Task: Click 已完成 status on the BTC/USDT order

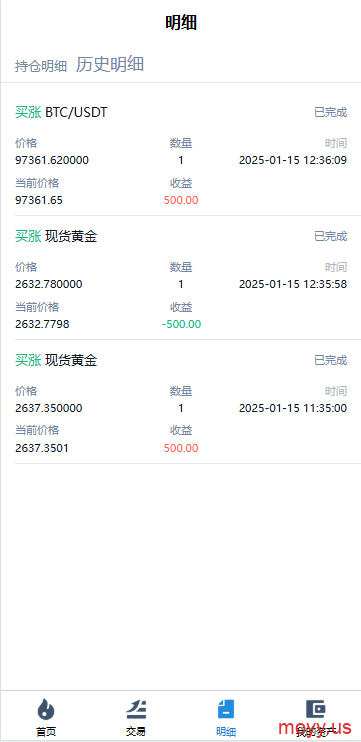Action: point(331,112)
